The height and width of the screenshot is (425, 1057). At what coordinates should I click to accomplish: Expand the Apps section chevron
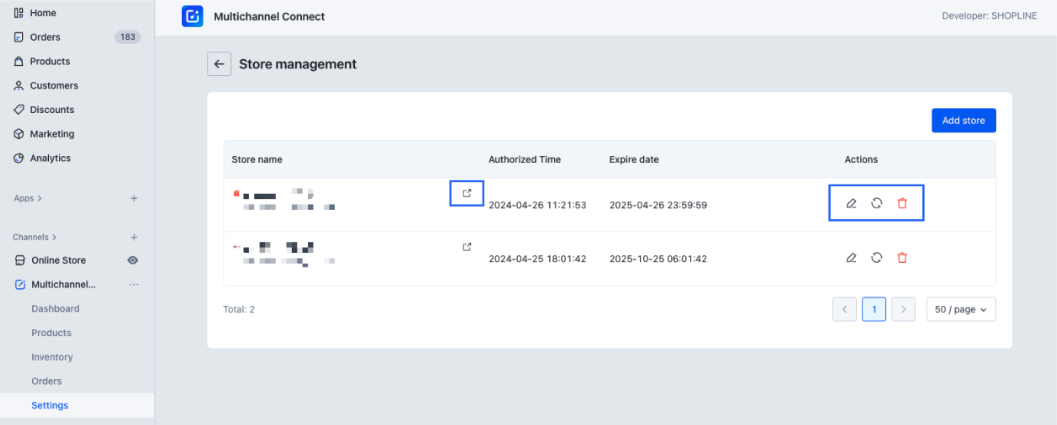coord(39,199)
